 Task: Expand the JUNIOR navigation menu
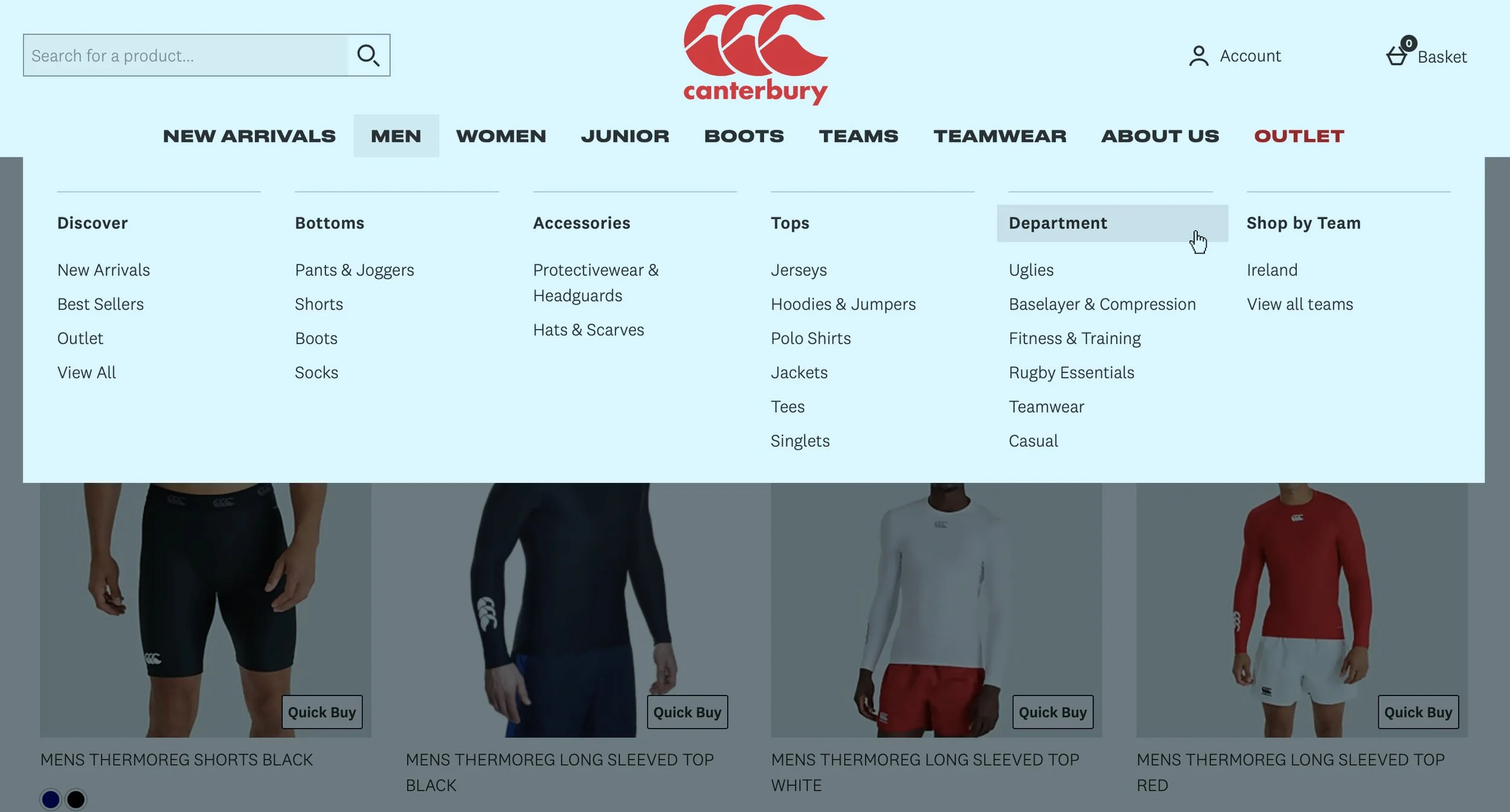click(625, 136)
